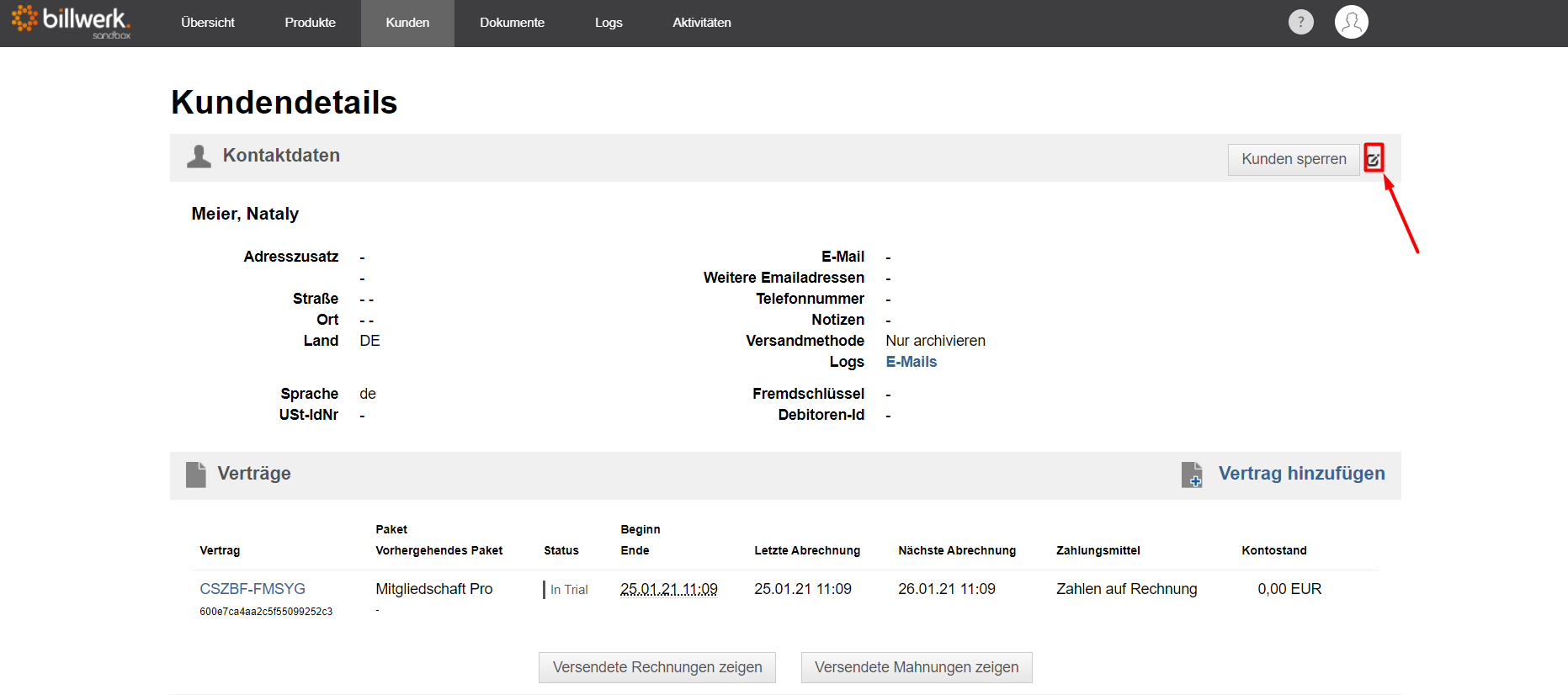Click the 0,00 EUR balance value
Screen dimensions: 1568x695
1289,589
